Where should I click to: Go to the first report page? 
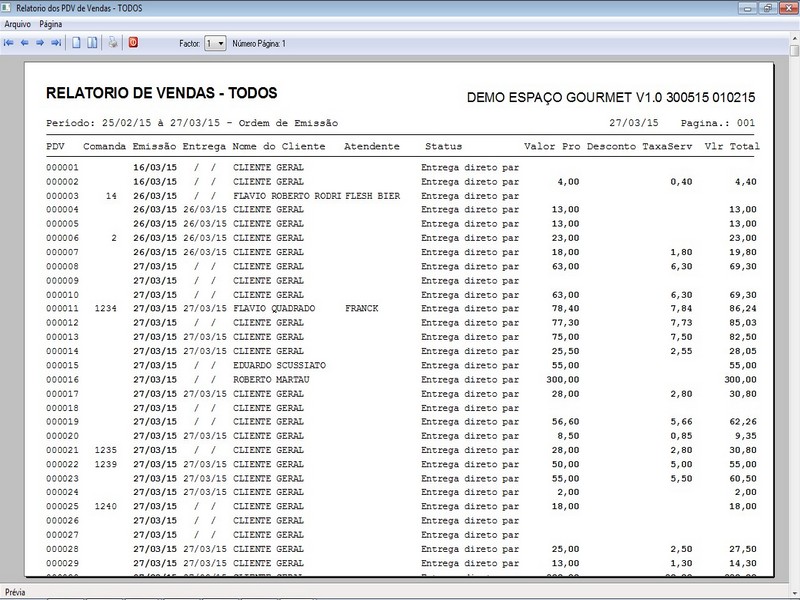point(9,44)
